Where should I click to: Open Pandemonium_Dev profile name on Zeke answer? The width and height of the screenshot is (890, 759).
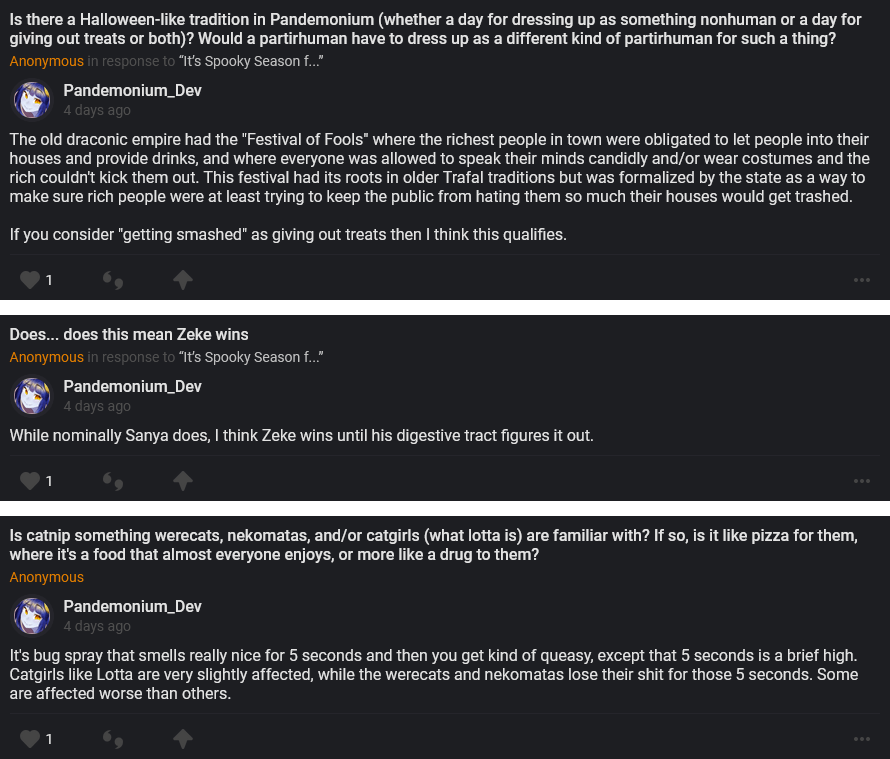[x=132, y=386]
